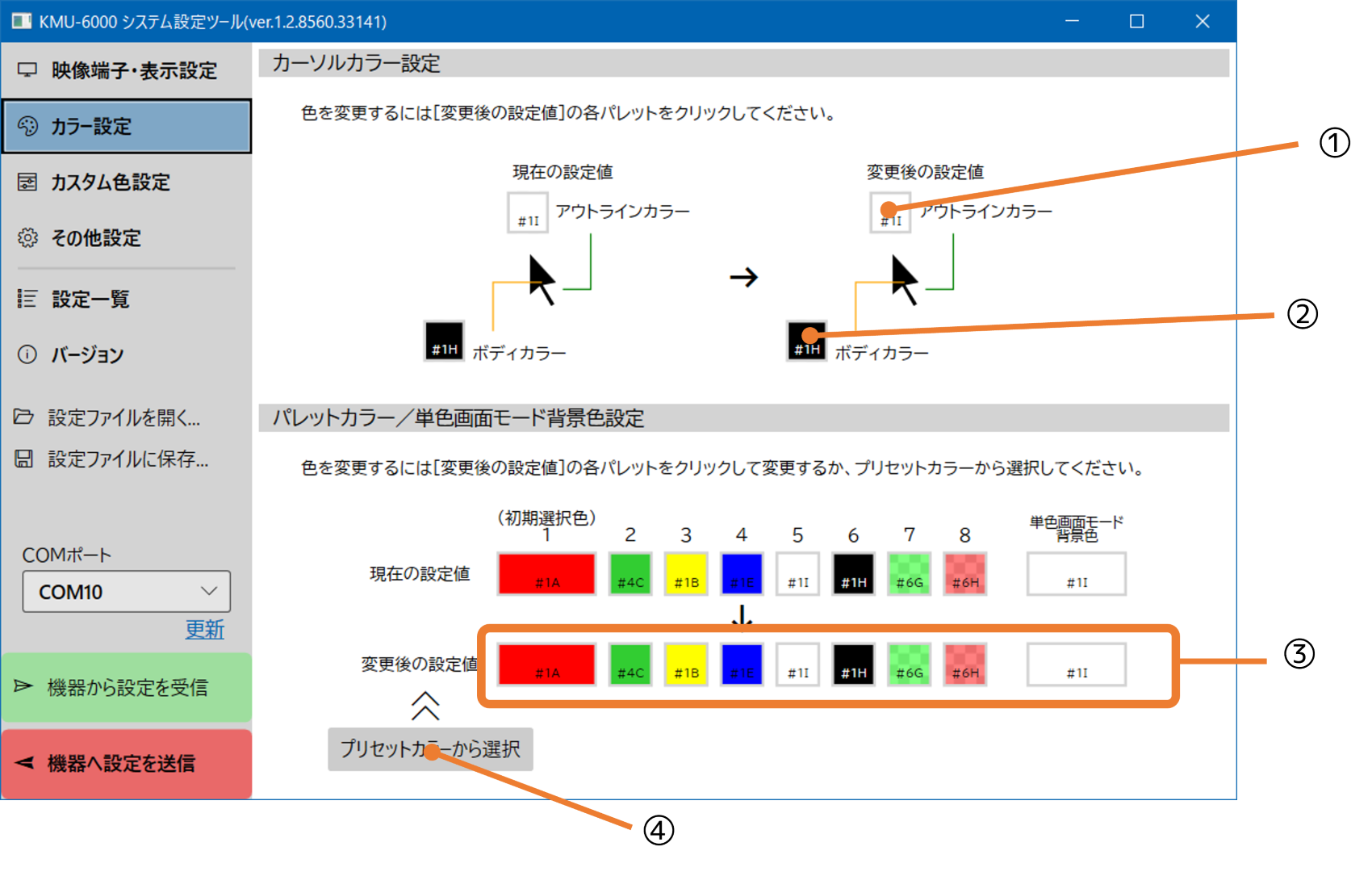This screenshot has width=1372, height=872.
Task: Click the new body color swatch #1H
Action: tap(806, 340)
